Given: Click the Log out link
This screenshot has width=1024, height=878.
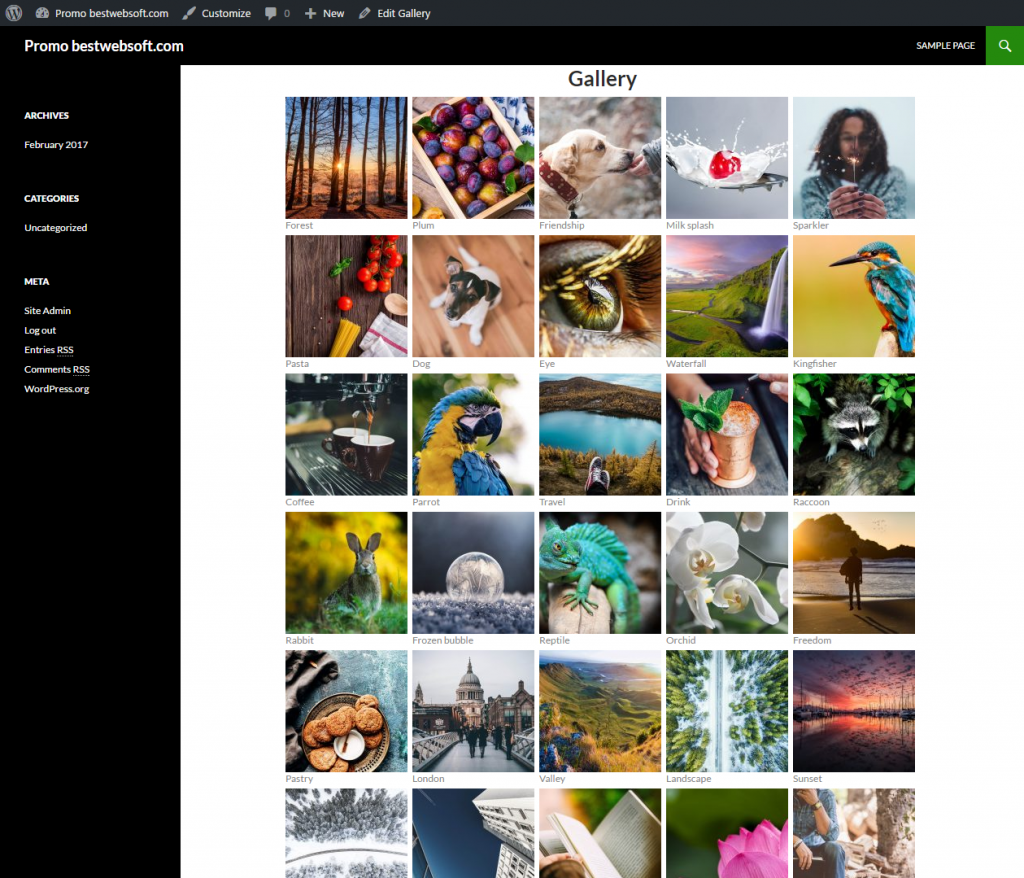Looking at the screenshot, I should pyautogui.click(x=40, y=330).
